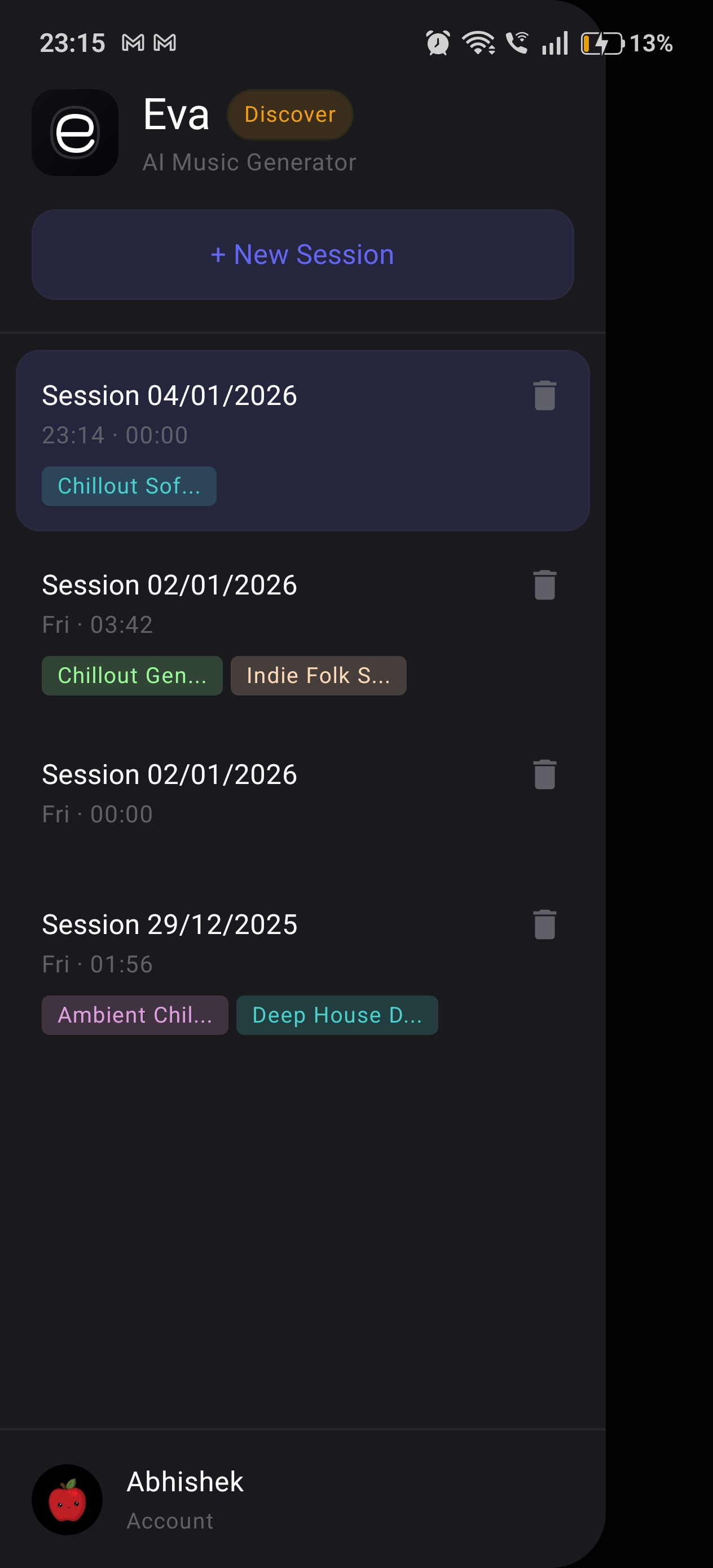Click the Eva app logo icon
The width and height of the screenshot is (713, 1568).
[74, 133]
